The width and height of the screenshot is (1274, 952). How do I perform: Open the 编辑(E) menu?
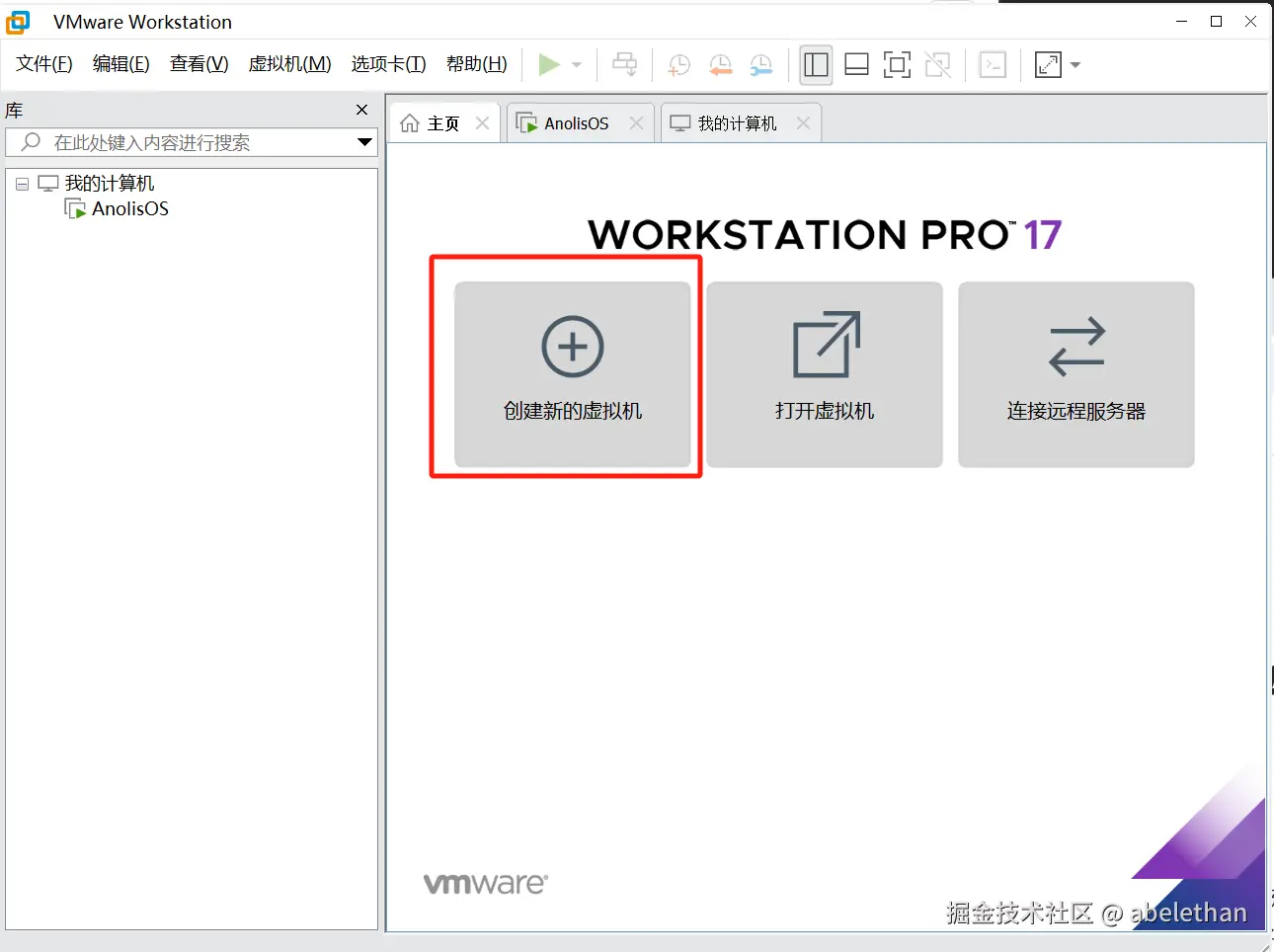[x=121, y=64]
